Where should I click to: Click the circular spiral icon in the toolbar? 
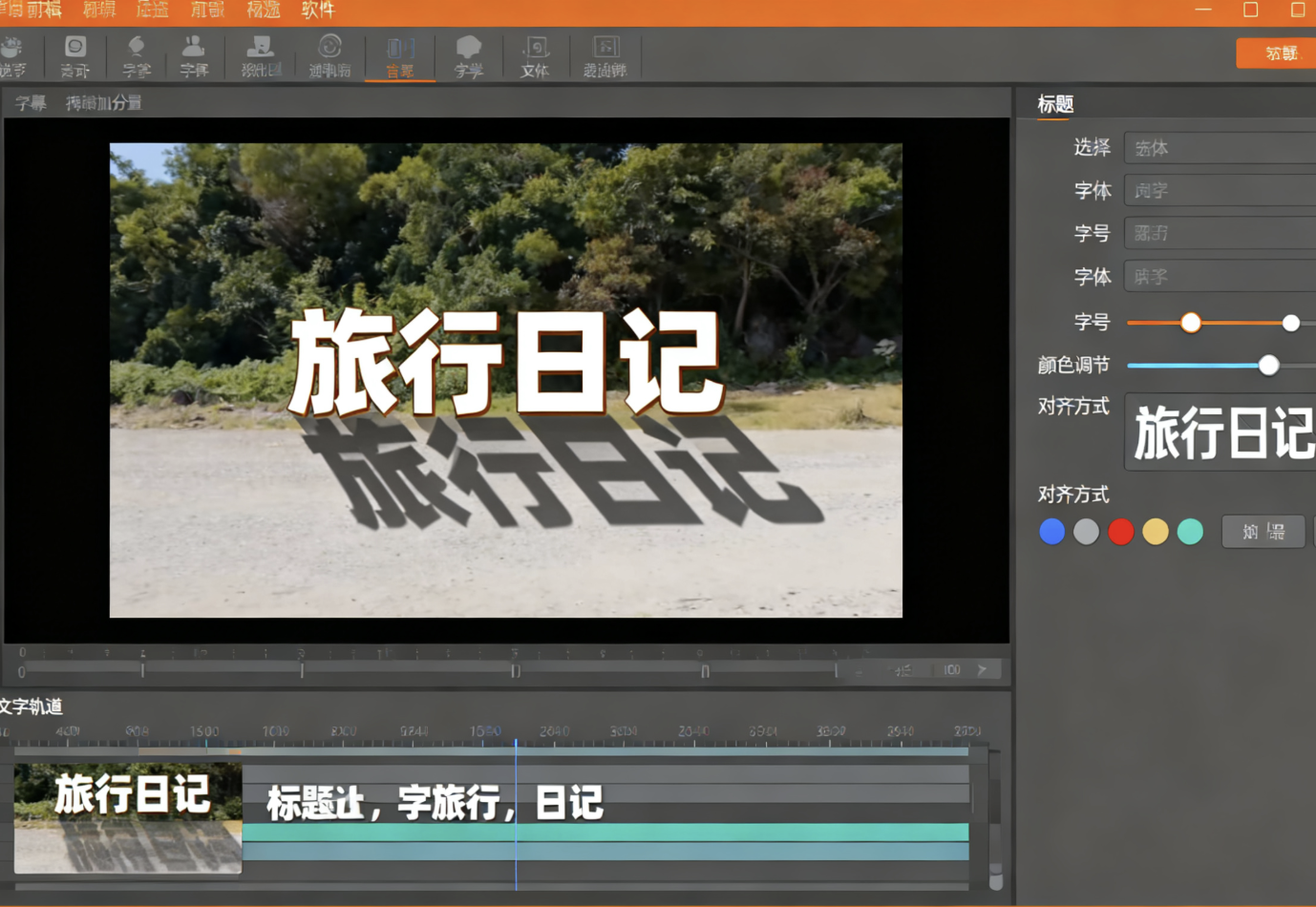click(x=329, y=55)
